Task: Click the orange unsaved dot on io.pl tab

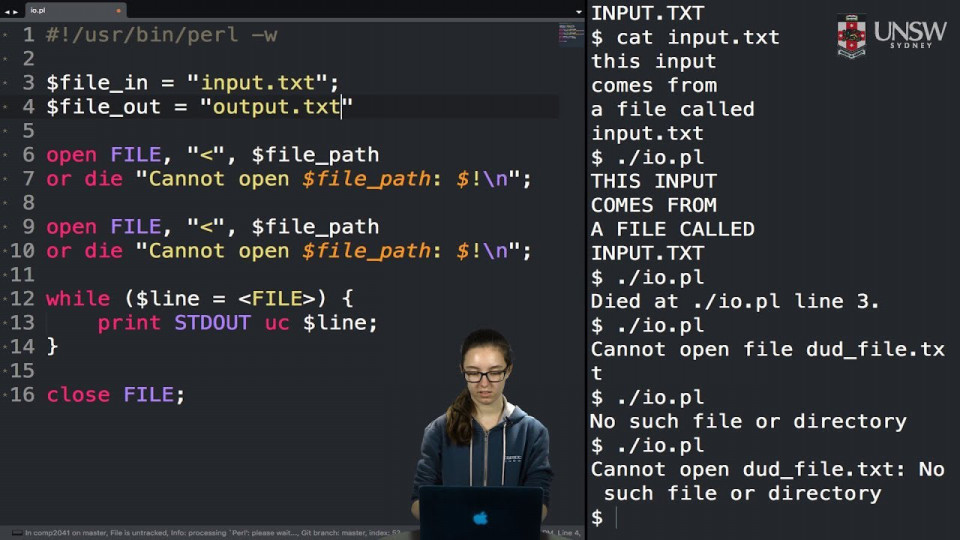Action: click(x=118, y=11)
